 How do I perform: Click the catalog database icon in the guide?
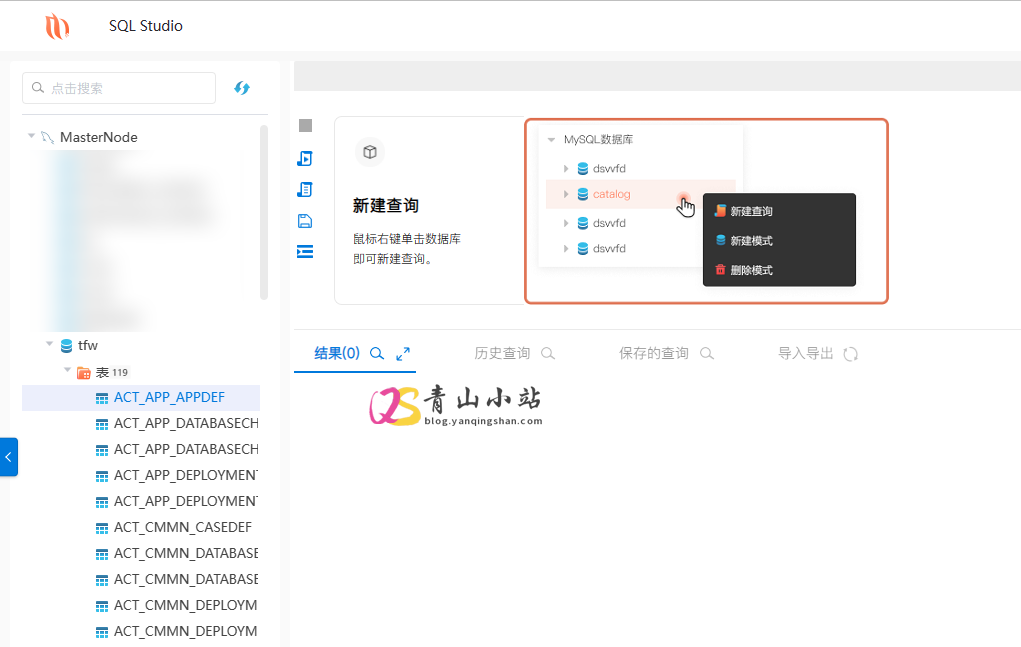click(583, 194)
